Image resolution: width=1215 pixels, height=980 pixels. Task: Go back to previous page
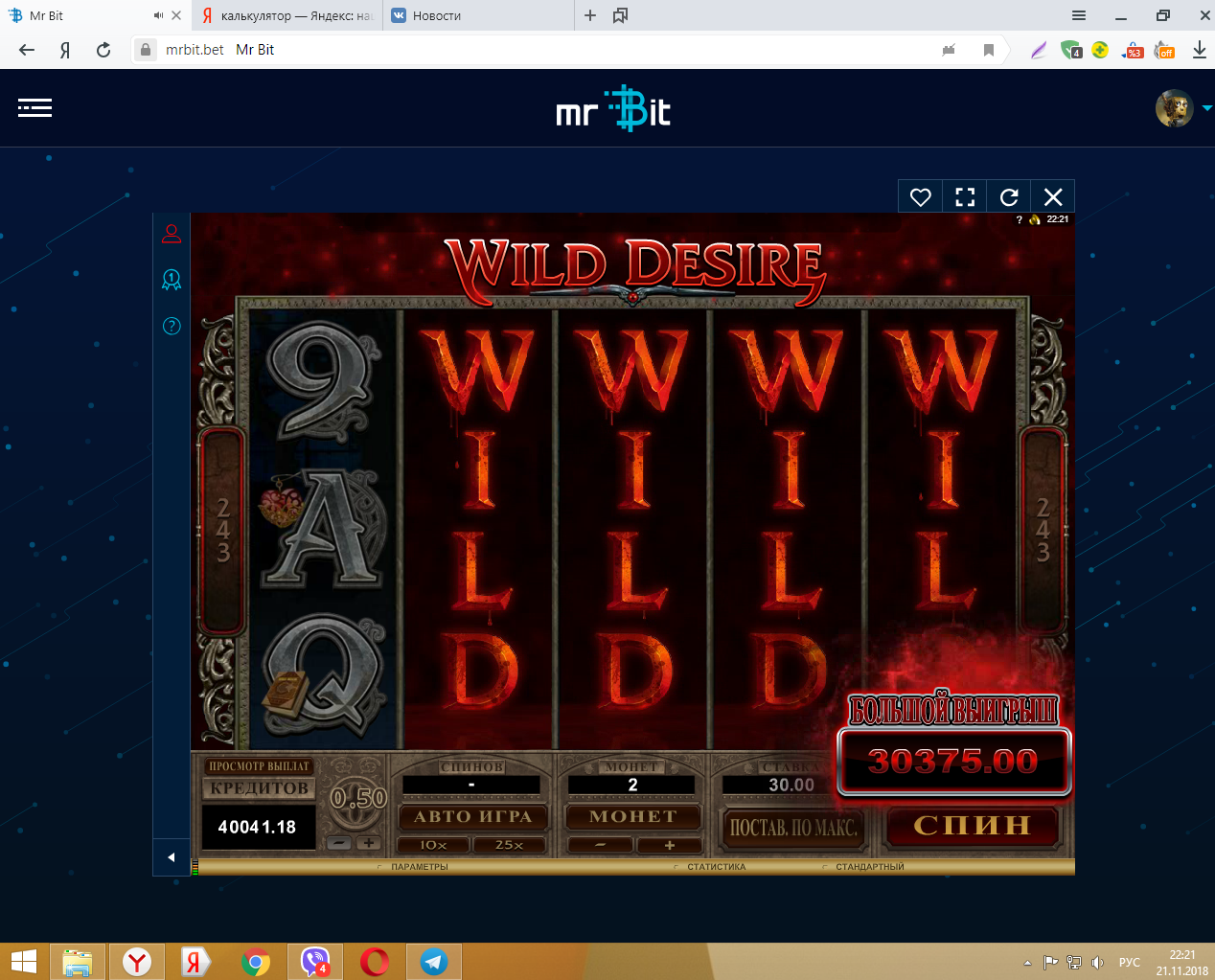point(27,50)
